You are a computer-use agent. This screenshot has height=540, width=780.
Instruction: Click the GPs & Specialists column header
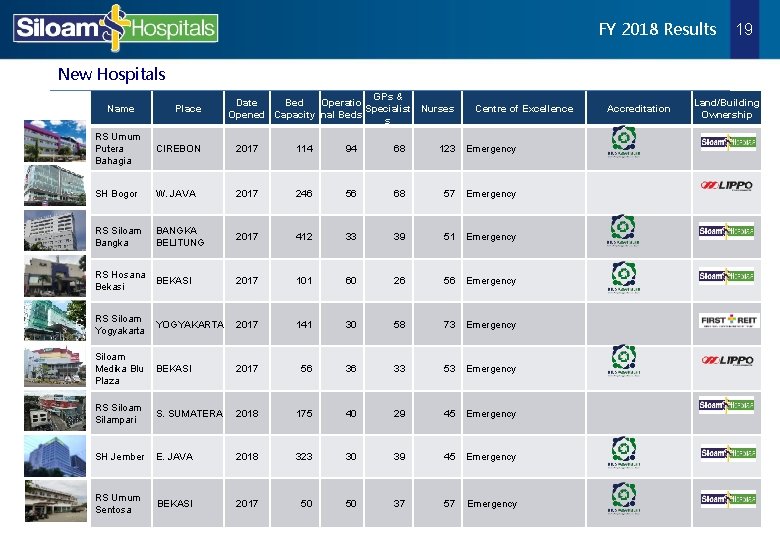pos(388,108)
